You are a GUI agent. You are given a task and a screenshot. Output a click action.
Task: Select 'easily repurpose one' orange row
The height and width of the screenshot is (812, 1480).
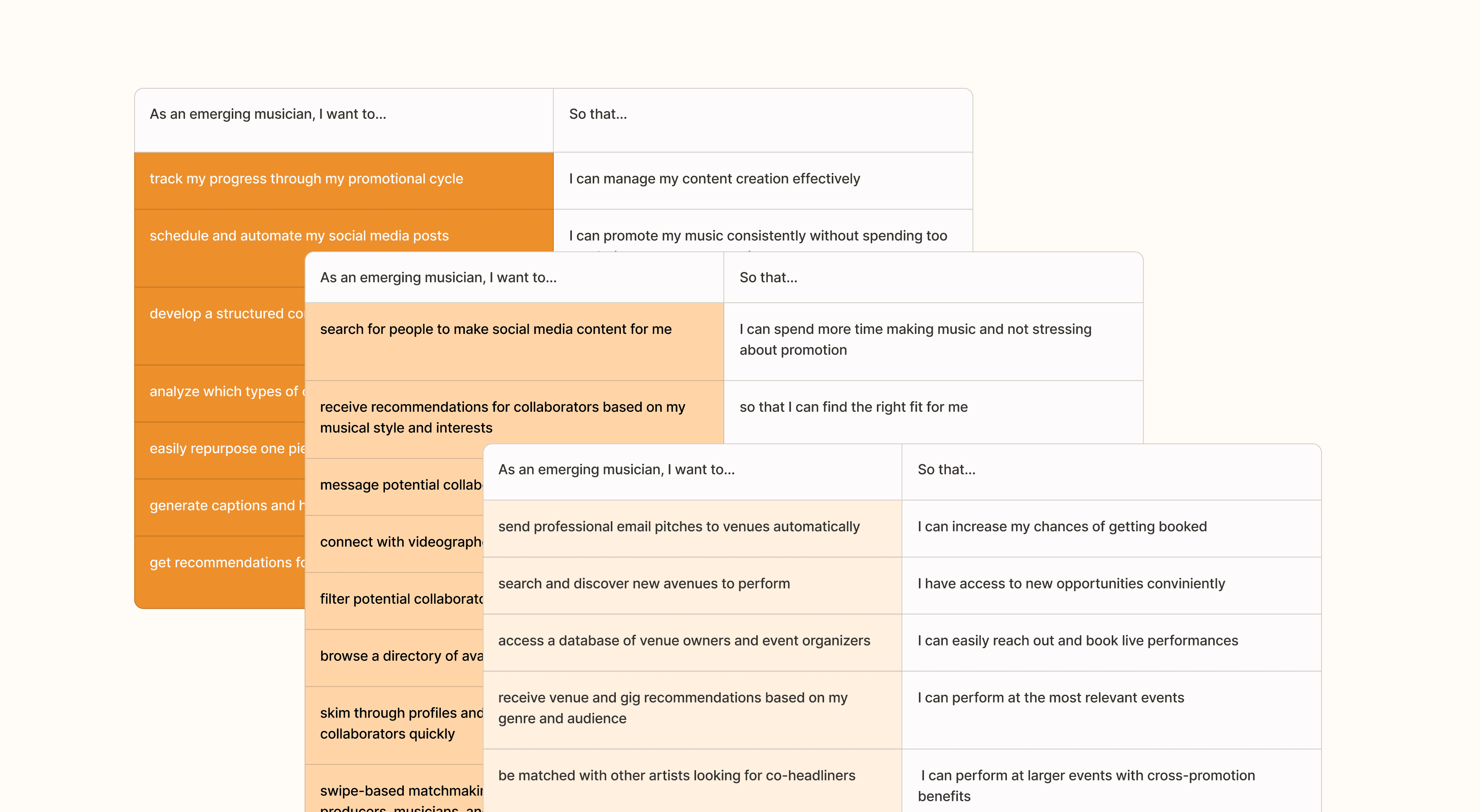(x=219, y=450)
